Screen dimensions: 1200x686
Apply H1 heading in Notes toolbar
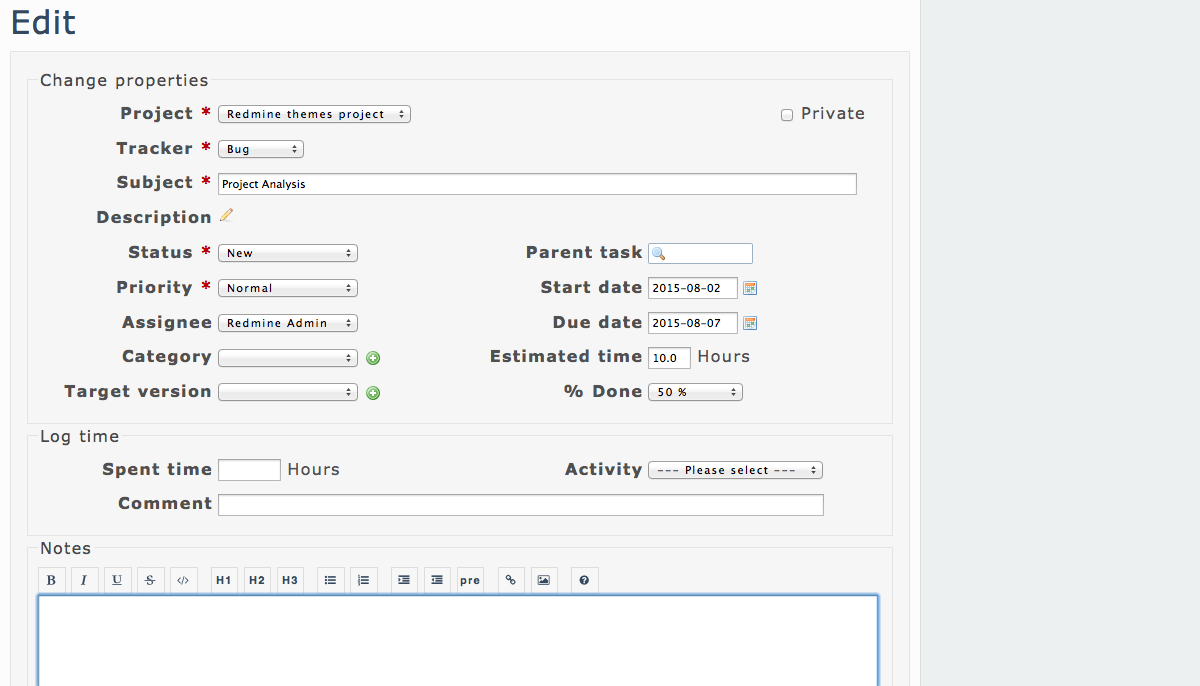(x=224, y=580)
